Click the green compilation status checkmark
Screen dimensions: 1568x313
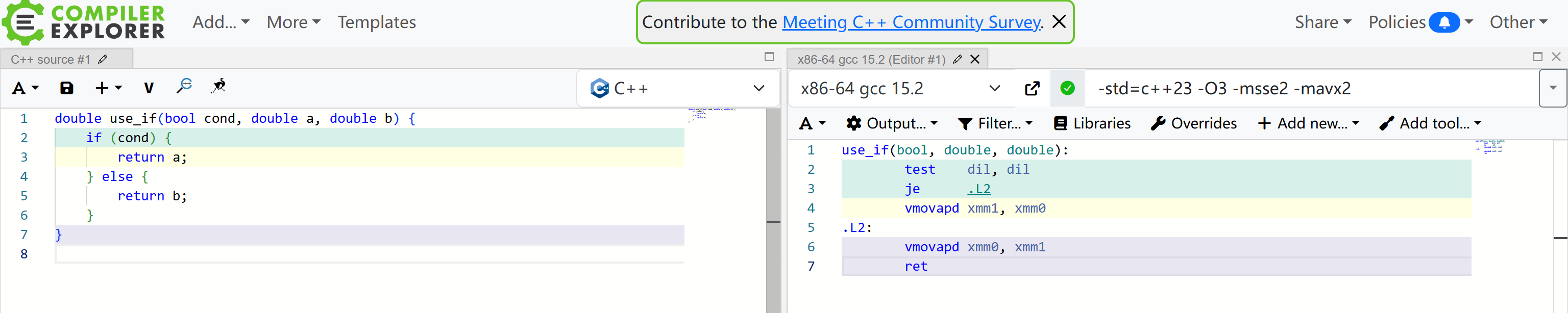(1067, 88)
